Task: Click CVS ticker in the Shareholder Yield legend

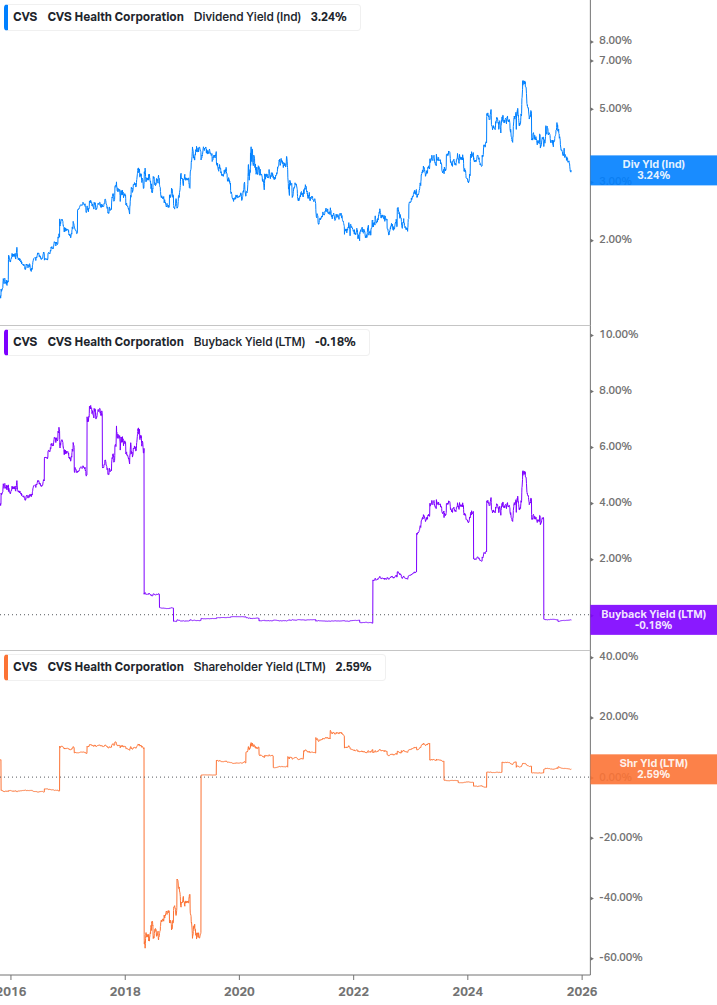Action: pyautogui.click(x=25, y=667)
